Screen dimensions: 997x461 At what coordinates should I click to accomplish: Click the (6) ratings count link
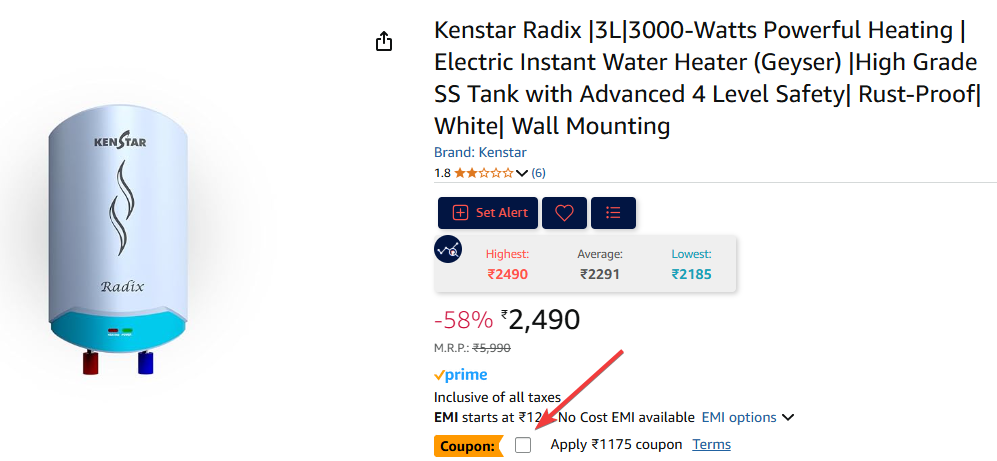click(x=538, y=173)
